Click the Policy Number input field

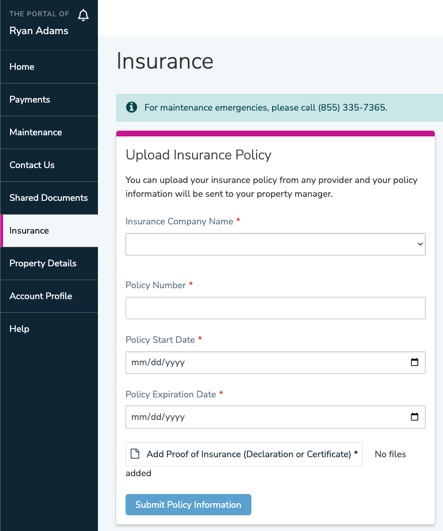275,308
